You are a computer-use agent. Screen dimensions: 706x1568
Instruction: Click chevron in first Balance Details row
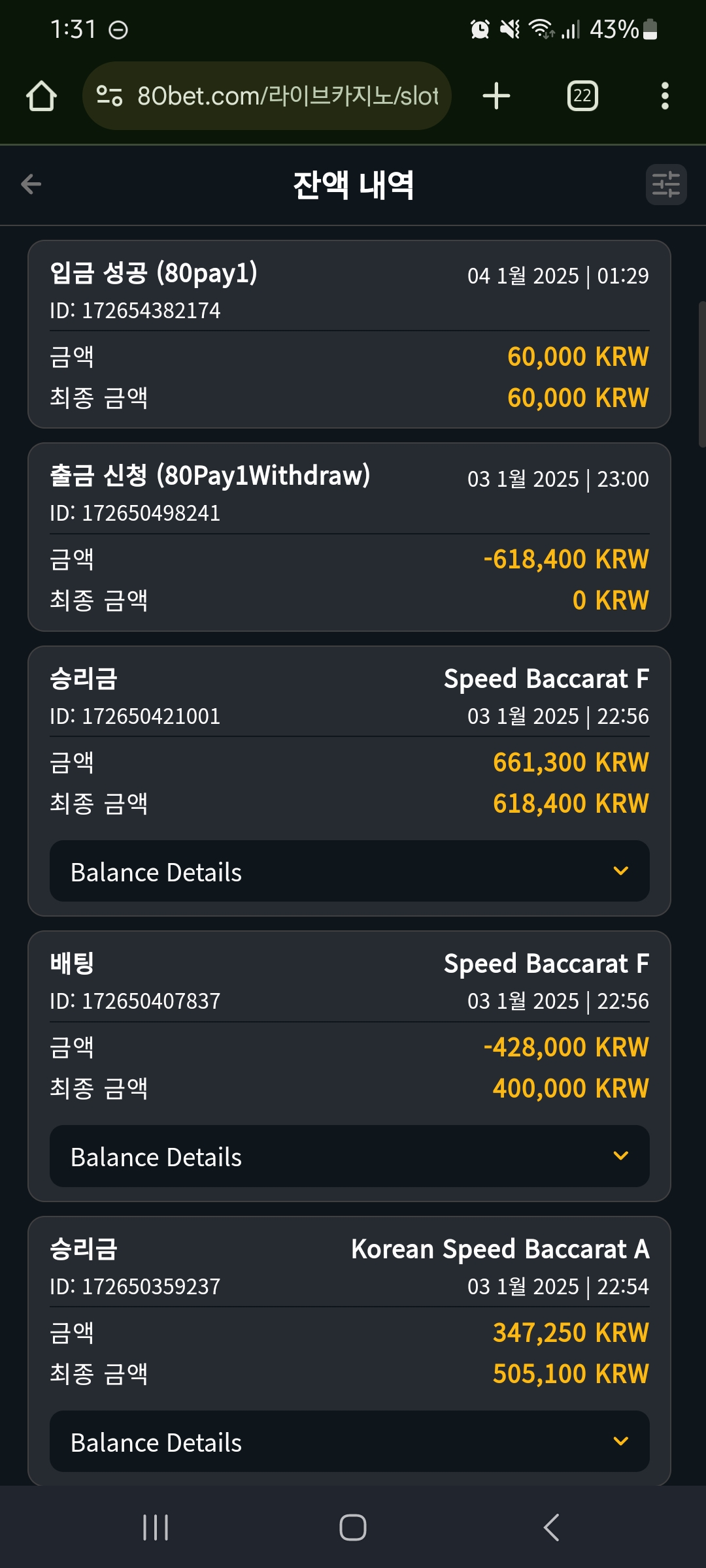621,871
